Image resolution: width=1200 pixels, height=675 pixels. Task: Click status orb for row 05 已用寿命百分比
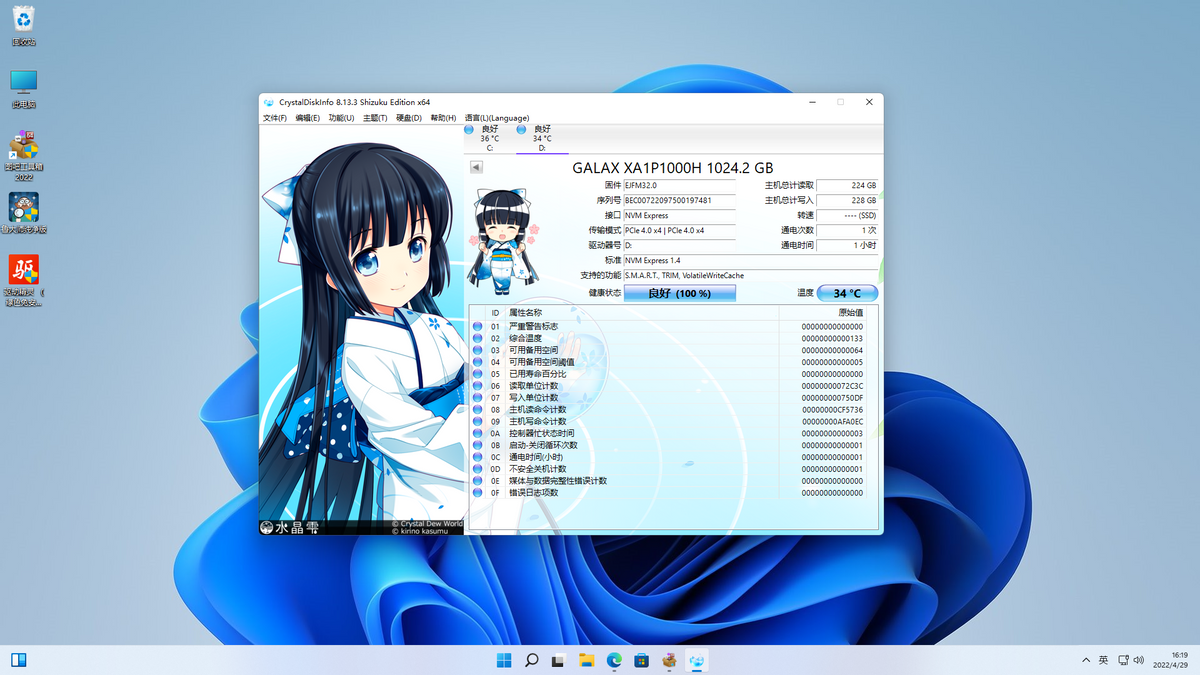coord(478,374)
